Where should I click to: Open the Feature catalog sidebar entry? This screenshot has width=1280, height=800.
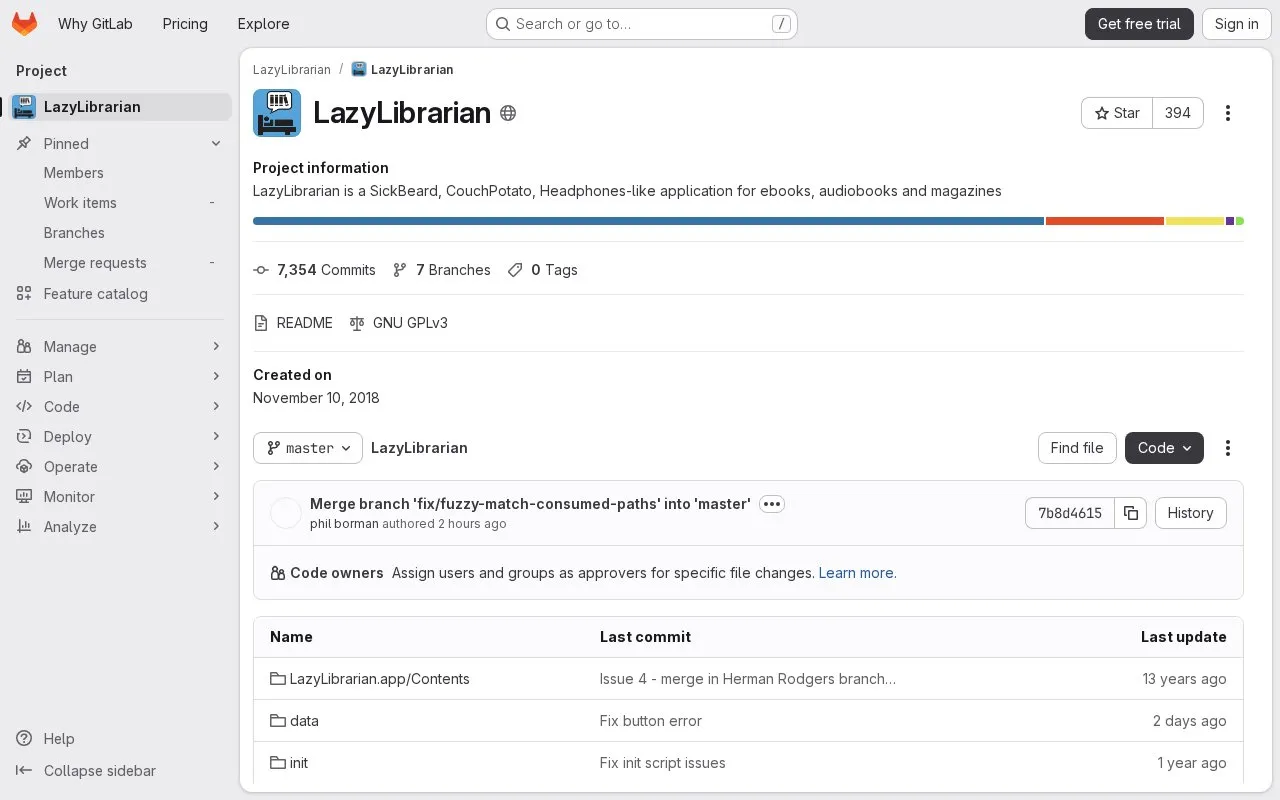[x=120, y=294]
